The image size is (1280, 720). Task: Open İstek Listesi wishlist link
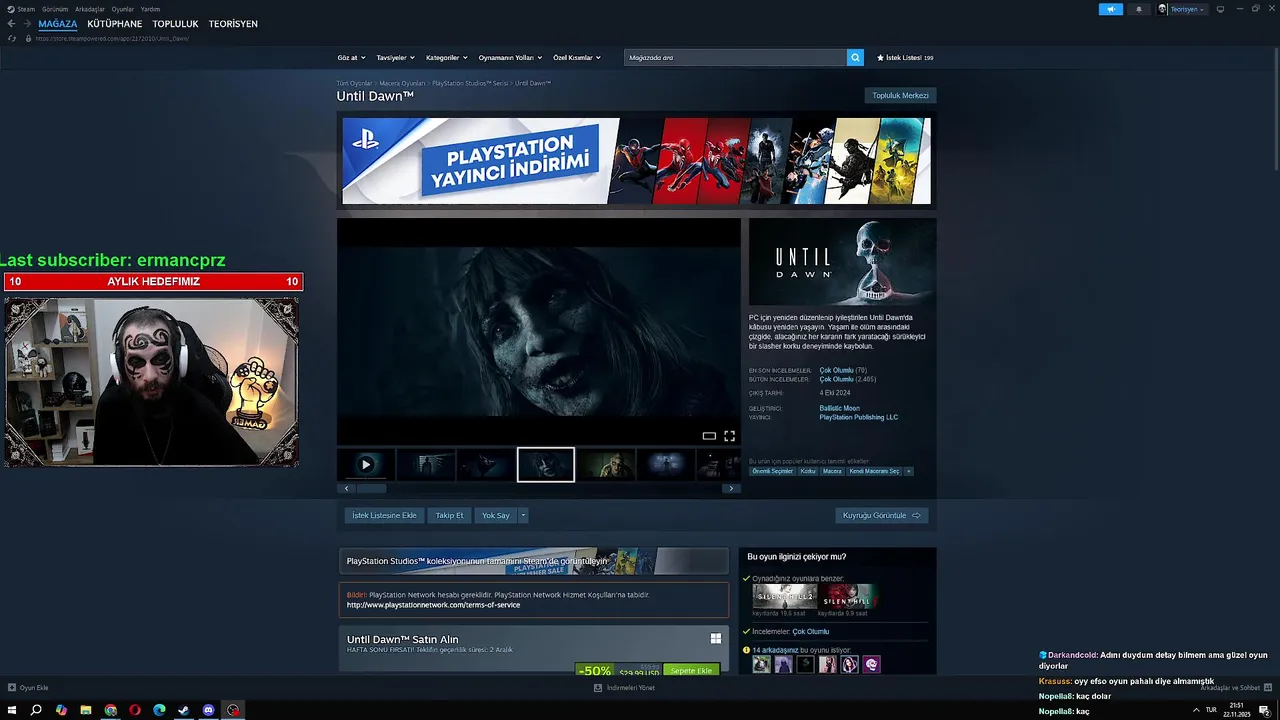905,58
